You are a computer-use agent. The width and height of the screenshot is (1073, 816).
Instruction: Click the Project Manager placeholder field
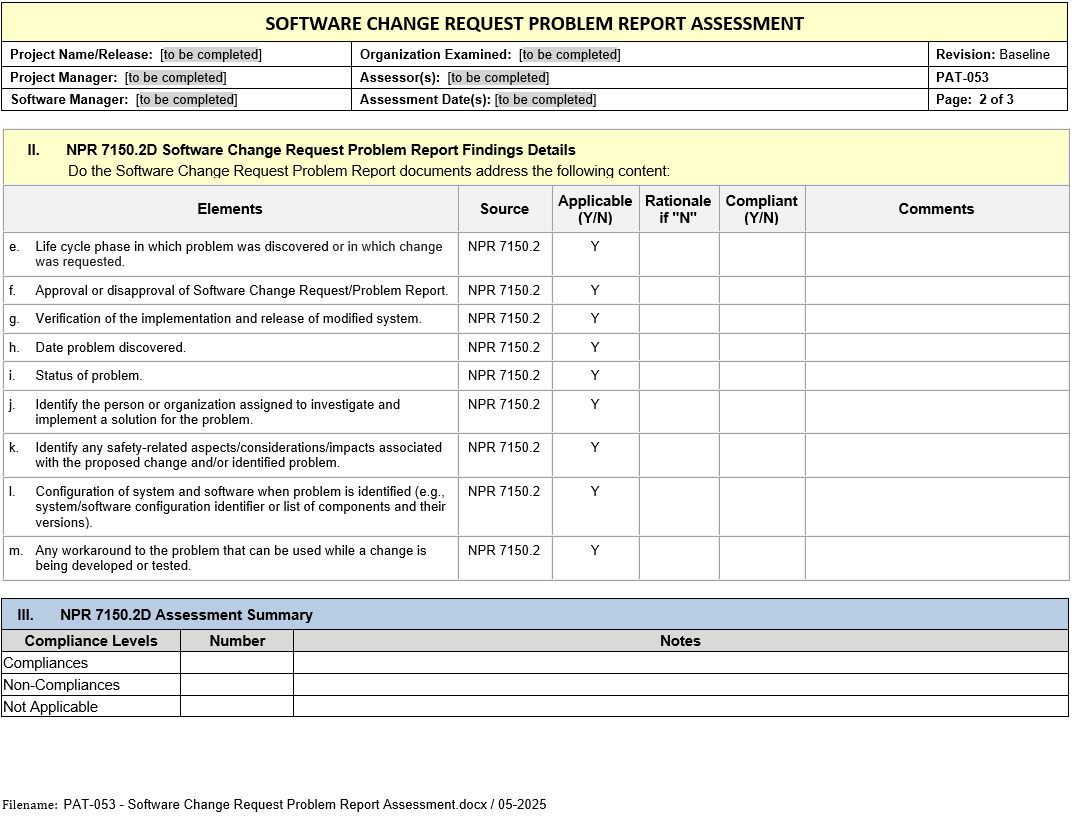(x=176, y=77)
